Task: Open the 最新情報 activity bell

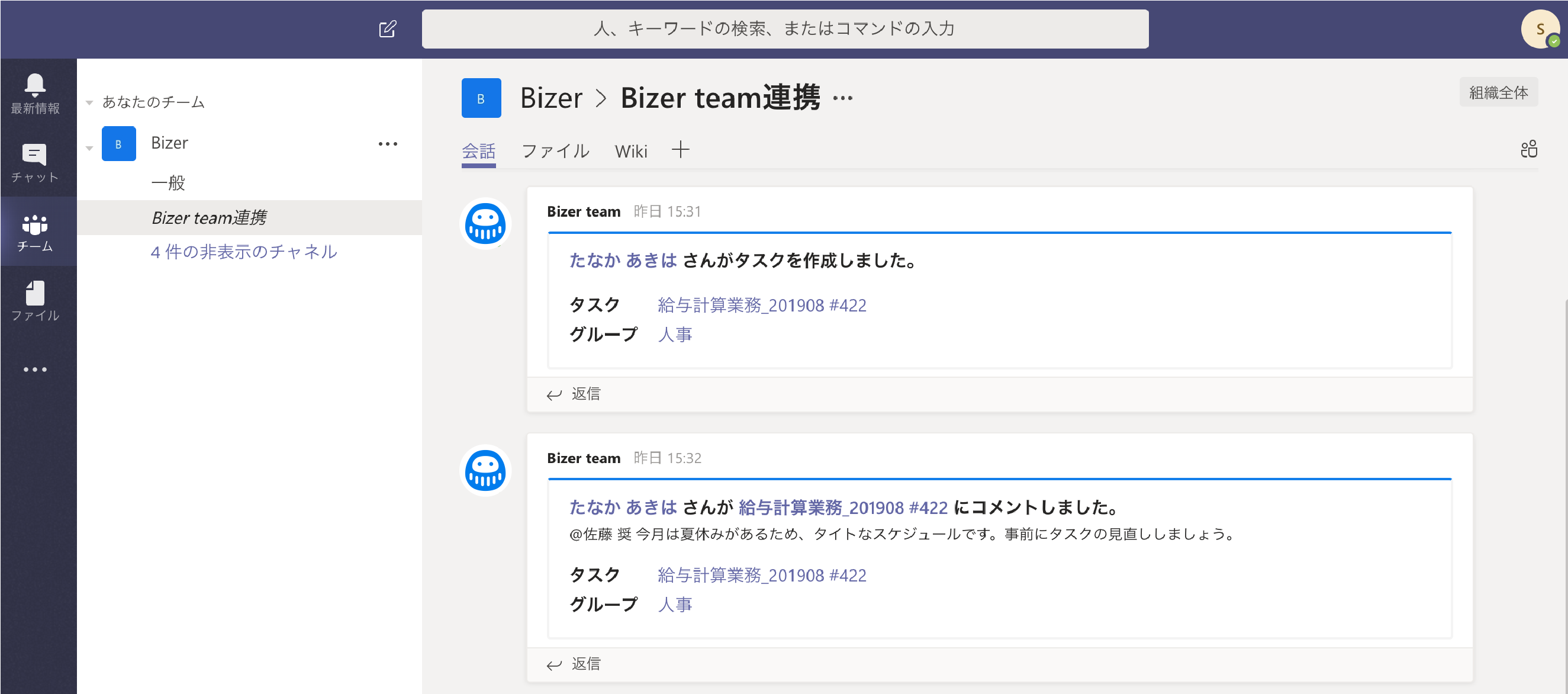Action: (35, 93)
